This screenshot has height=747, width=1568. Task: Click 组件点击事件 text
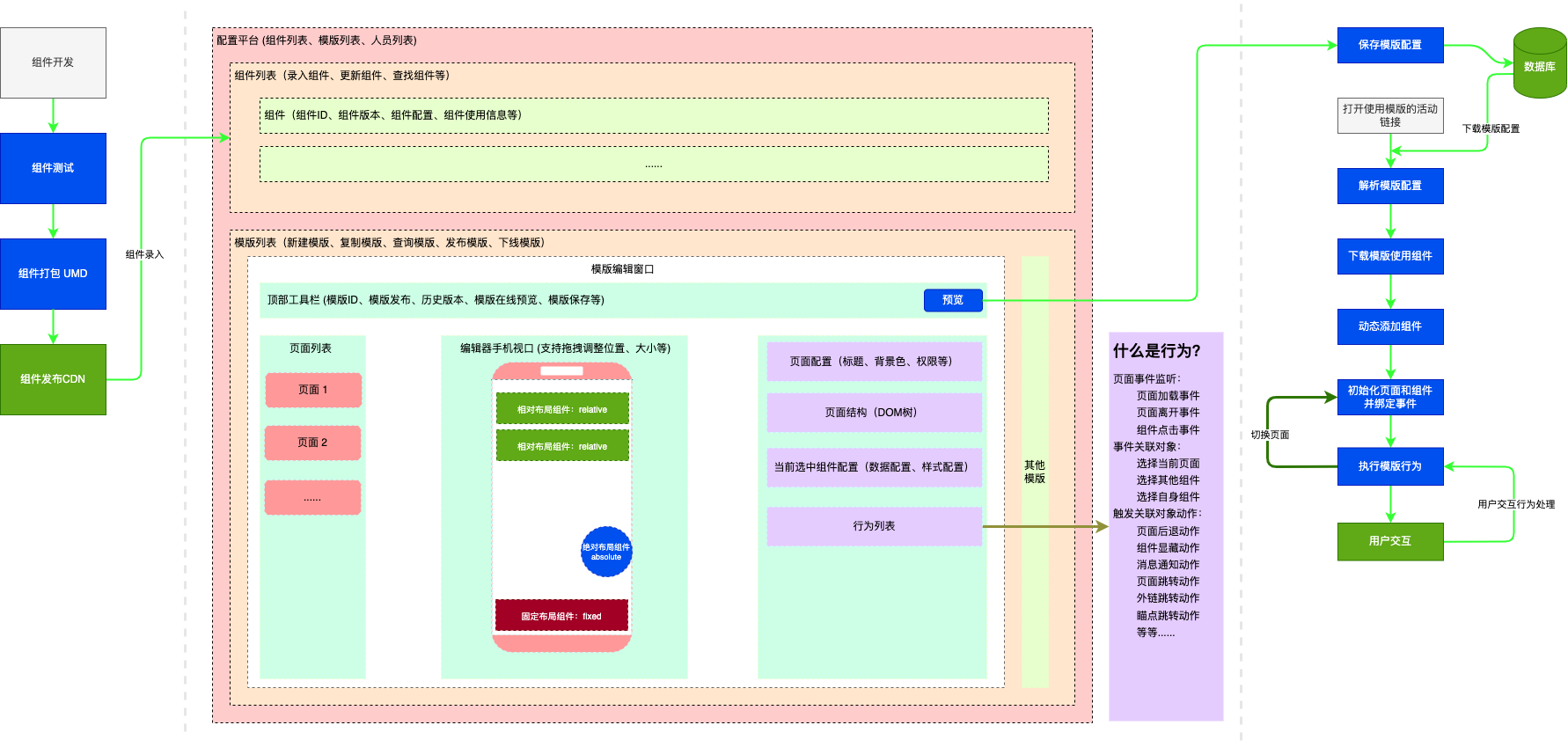pyautogui.click(x=1168, y=430)
